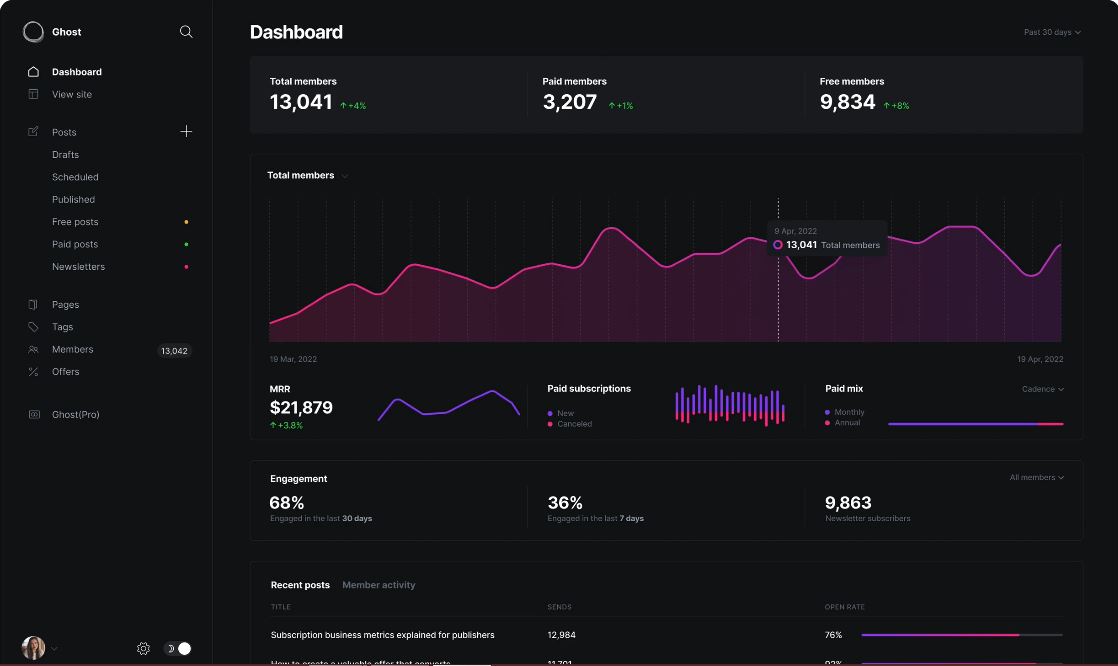Open Ghost(Pro) section

76,414
